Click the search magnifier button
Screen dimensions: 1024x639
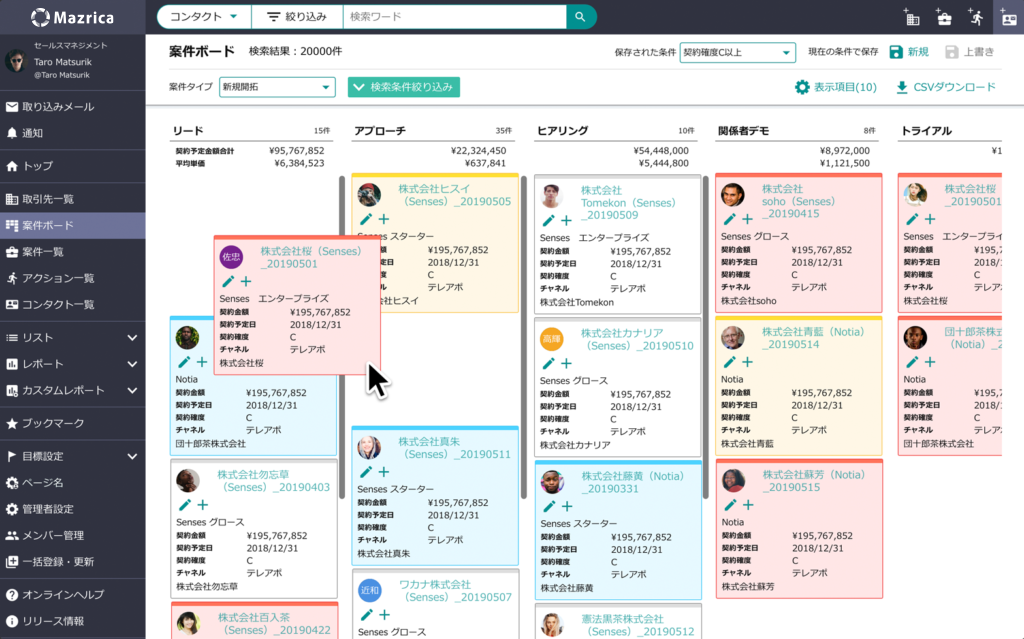pyautogui.click(x=580, y=17)
